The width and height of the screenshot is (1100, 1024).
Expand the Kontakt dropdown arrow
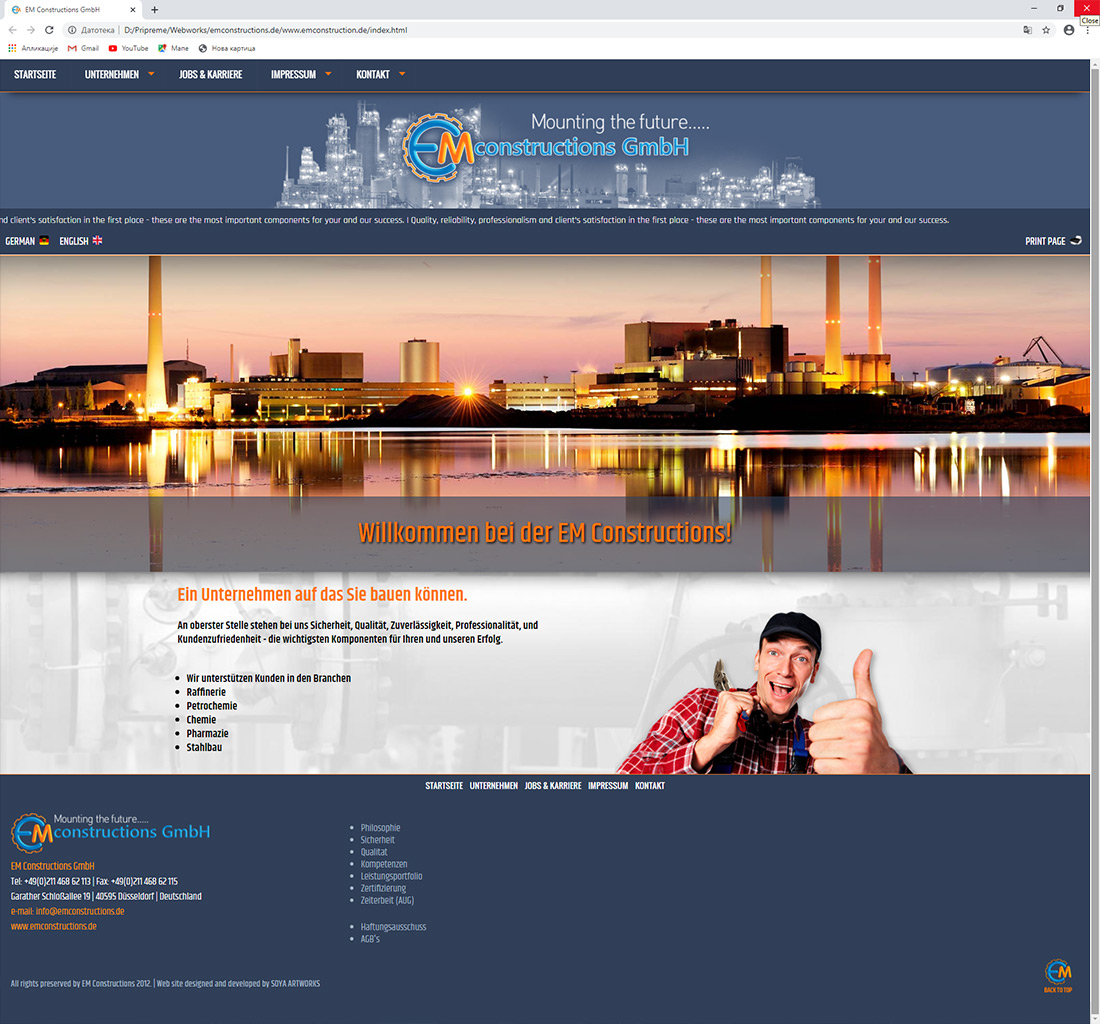click(402, 74)
